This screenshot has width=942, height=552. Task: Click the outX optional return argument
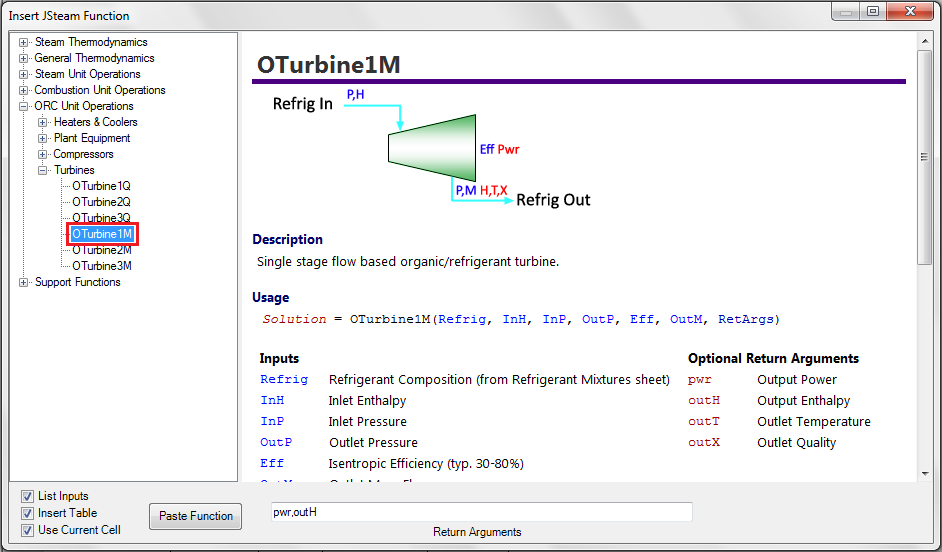(x=704, y=442)
